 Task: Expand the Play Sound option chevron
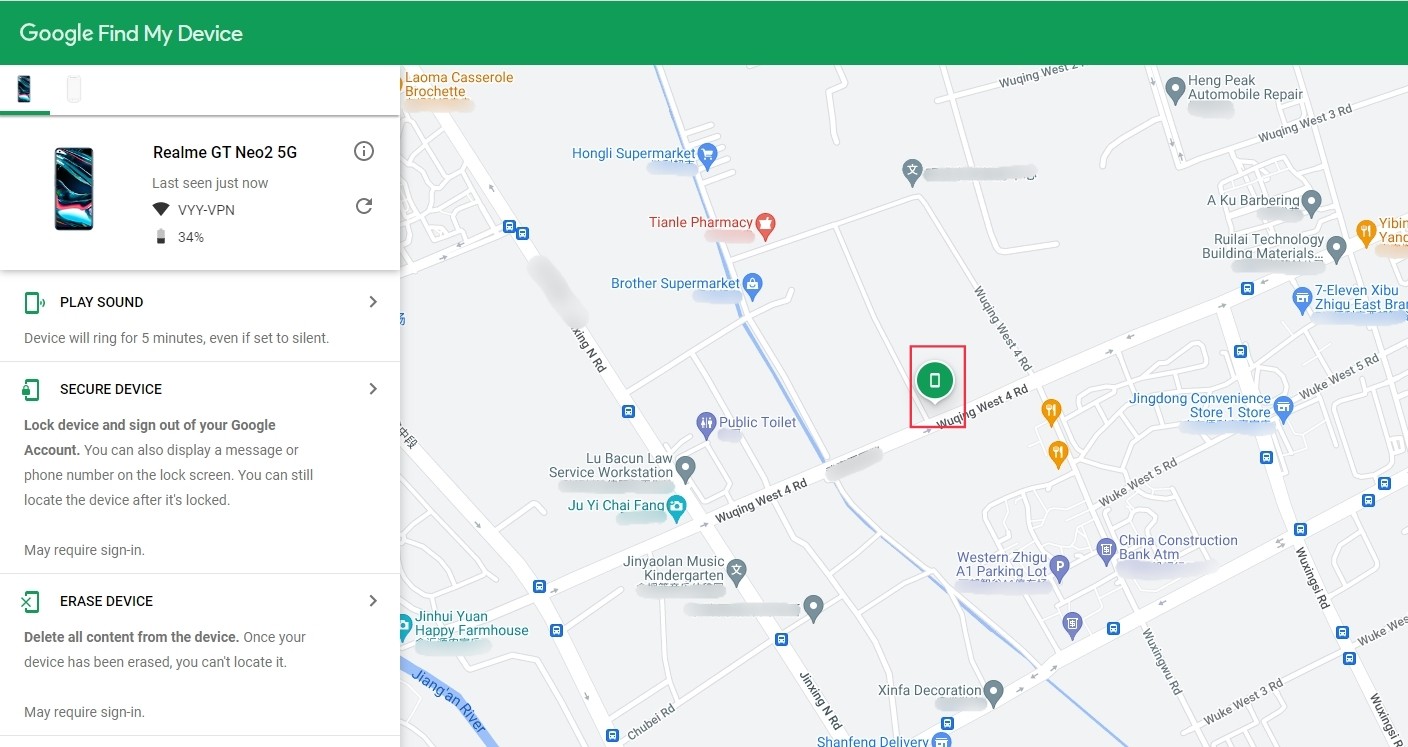tap(373, 302)
